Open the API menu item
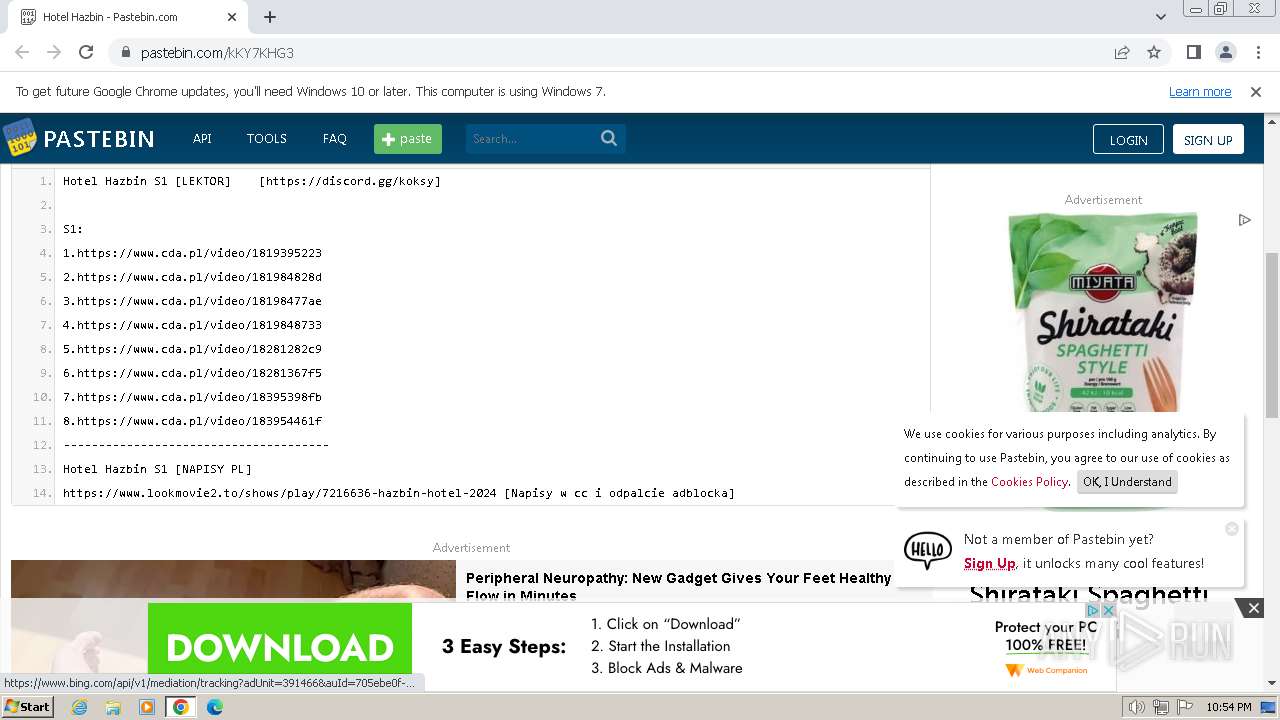Screen dimensions: 1280x720 [x=202, y=138]
